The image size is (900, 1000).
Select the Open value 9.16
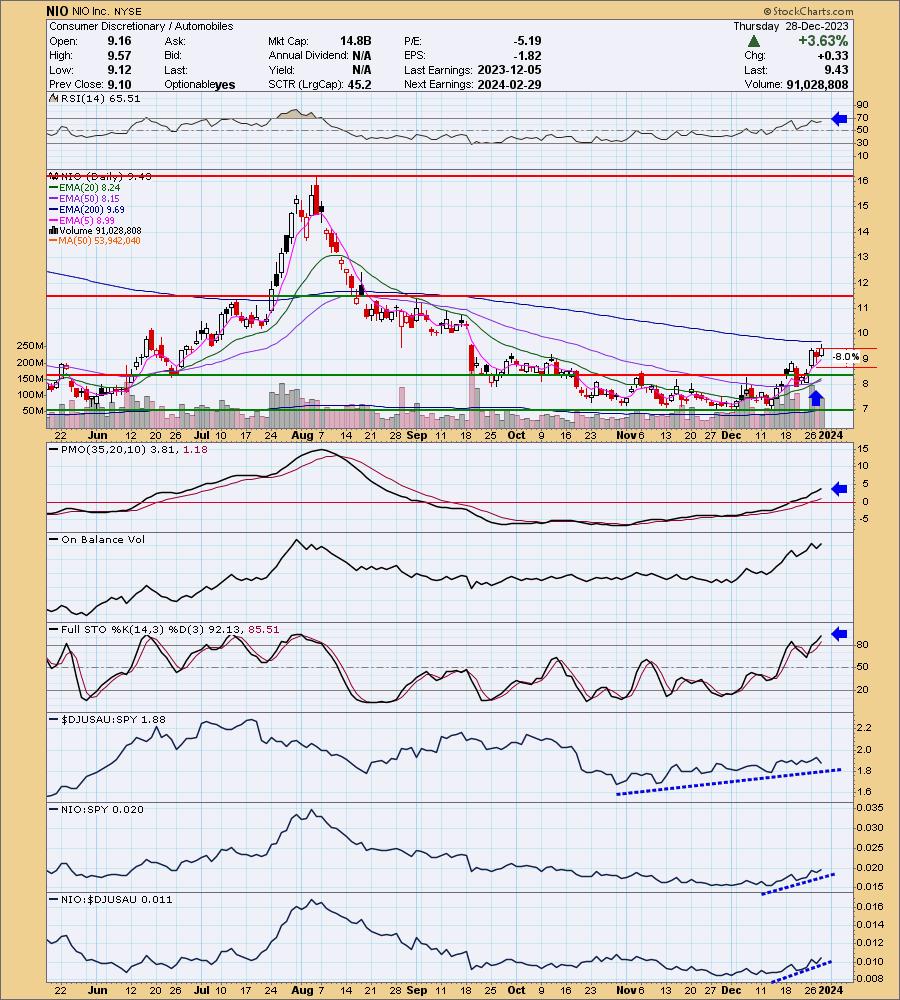point(119,41)
